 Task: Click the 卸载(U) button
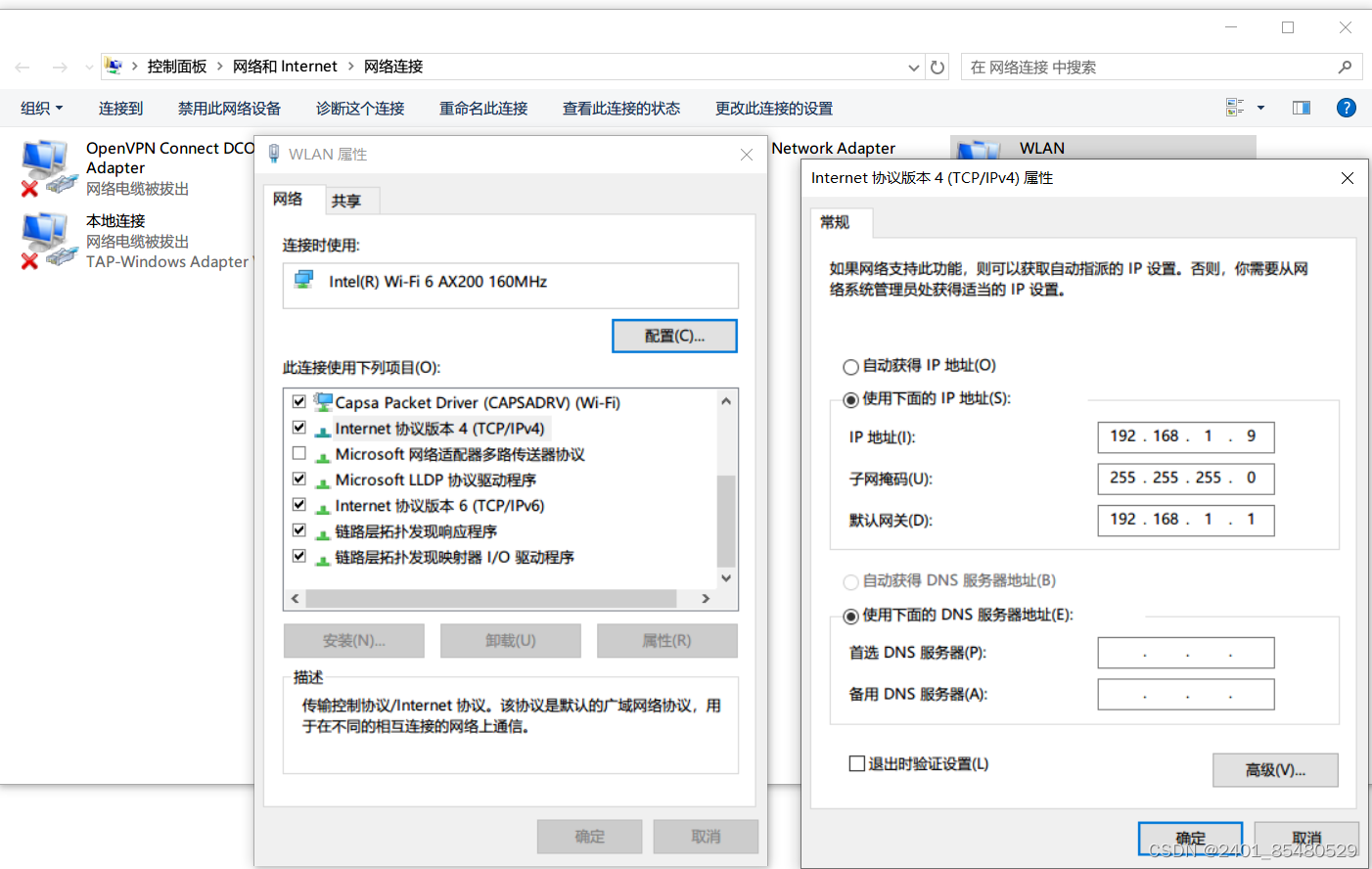[511, 641]
